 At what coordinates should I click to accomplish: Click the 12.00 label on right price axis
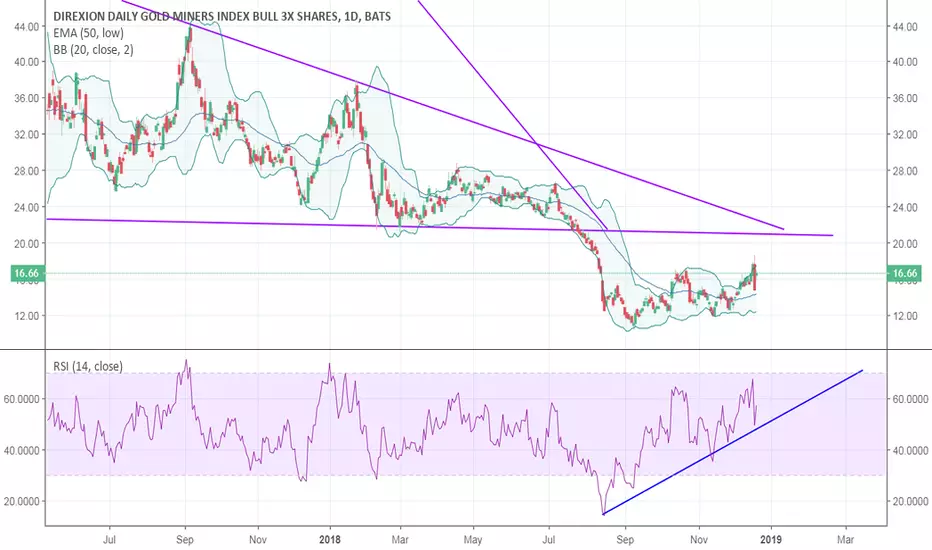(x=904, y=316)
